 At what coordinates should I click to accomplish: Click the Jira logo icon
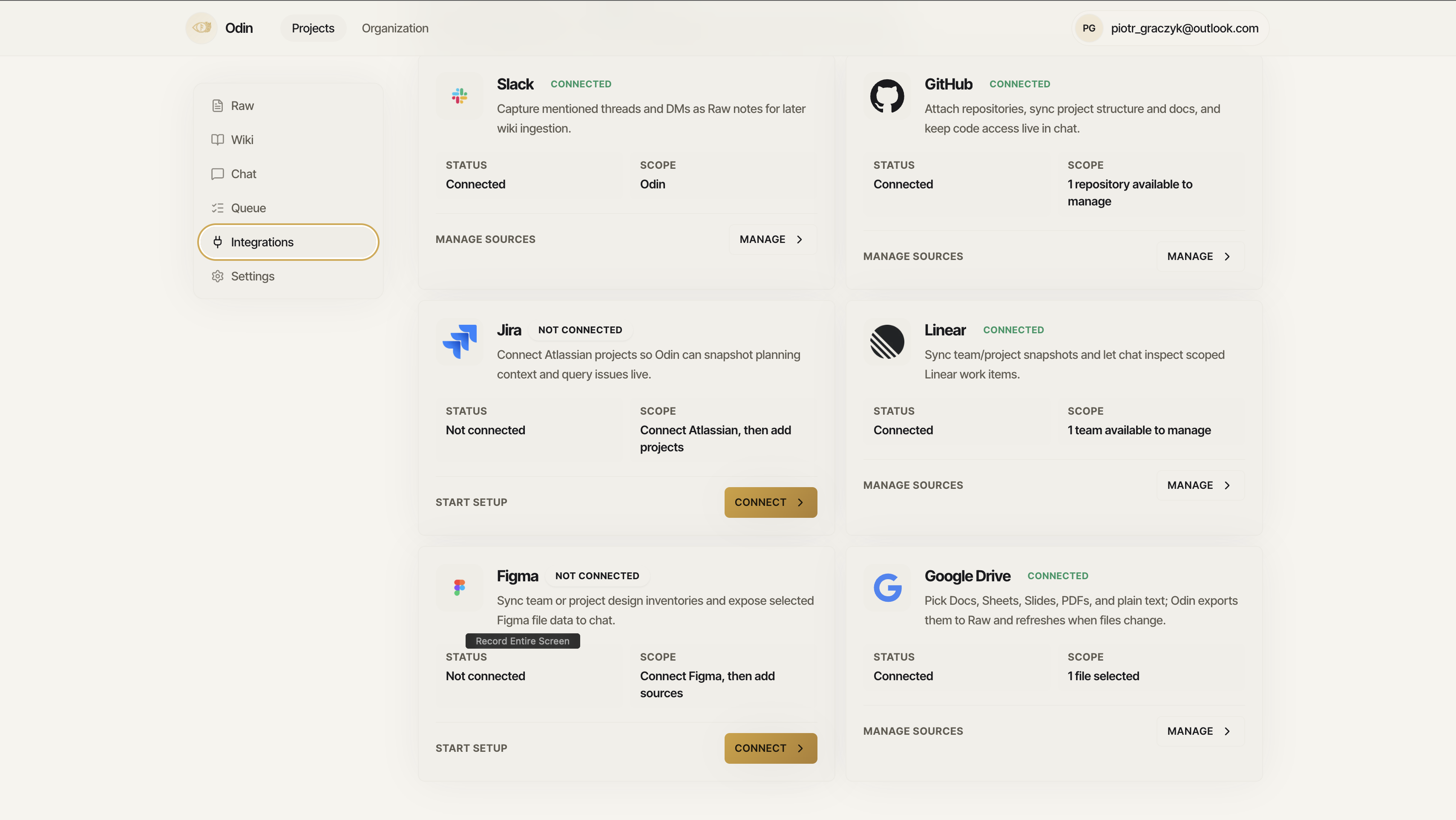[460, 341]
